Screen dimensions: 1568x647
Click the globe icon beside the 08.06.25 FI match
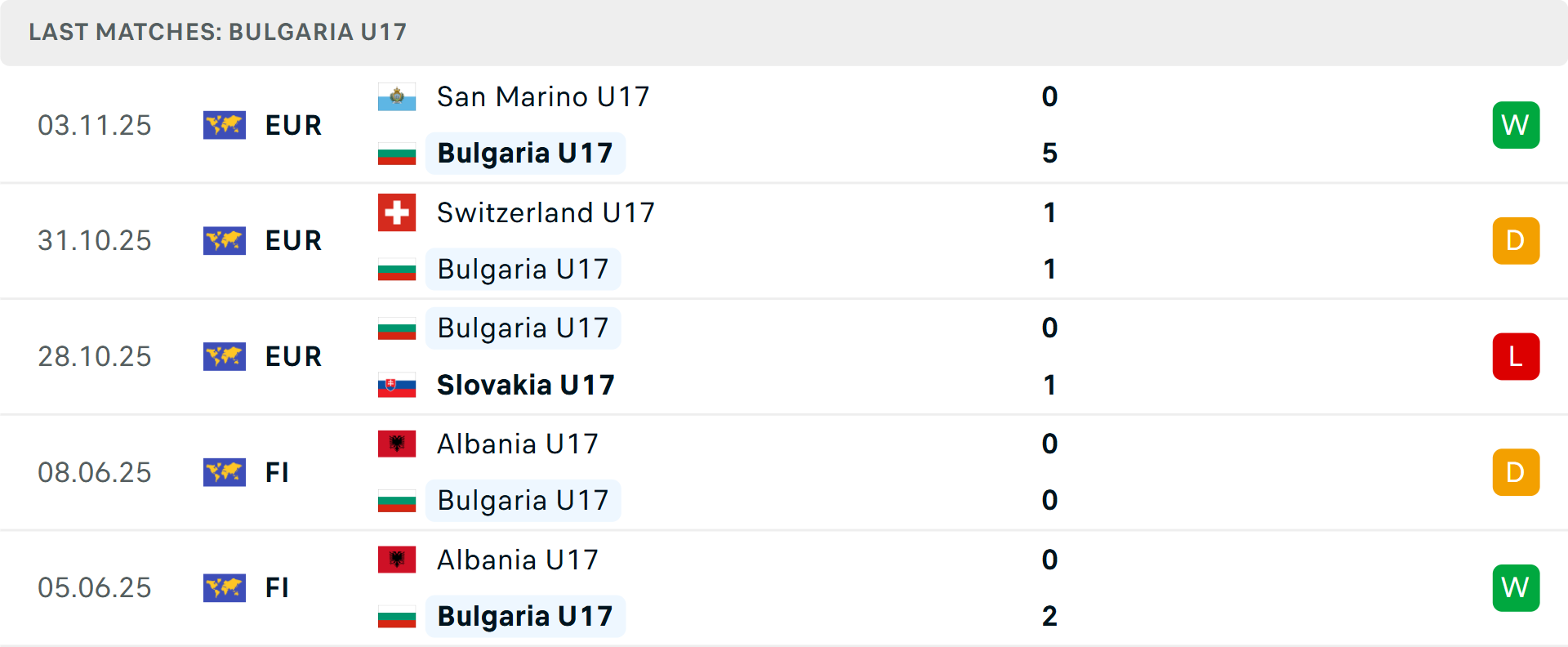pyautogui.click(x=225, y=472)
